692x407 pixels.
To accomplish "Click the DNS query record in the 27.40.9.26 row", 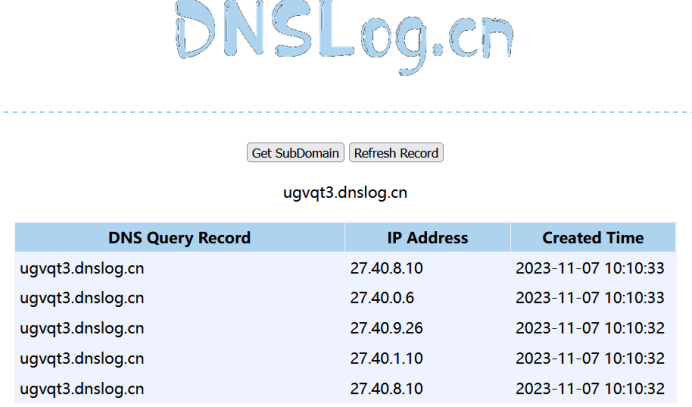I will point(82,328).
